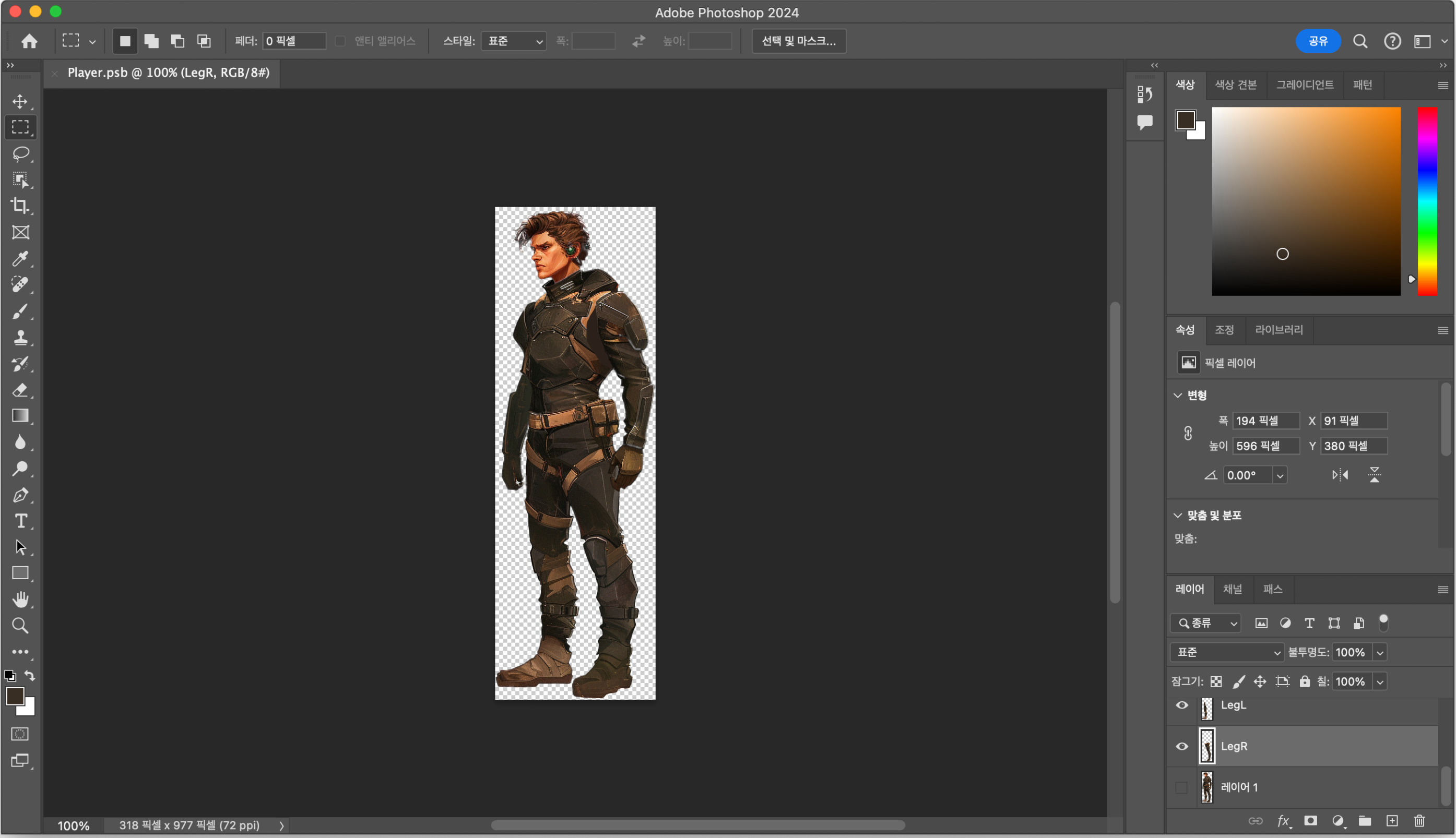Select the Clone Stamp tool
The height and width of the screenshot is (838, 1456).
point(21,337)
